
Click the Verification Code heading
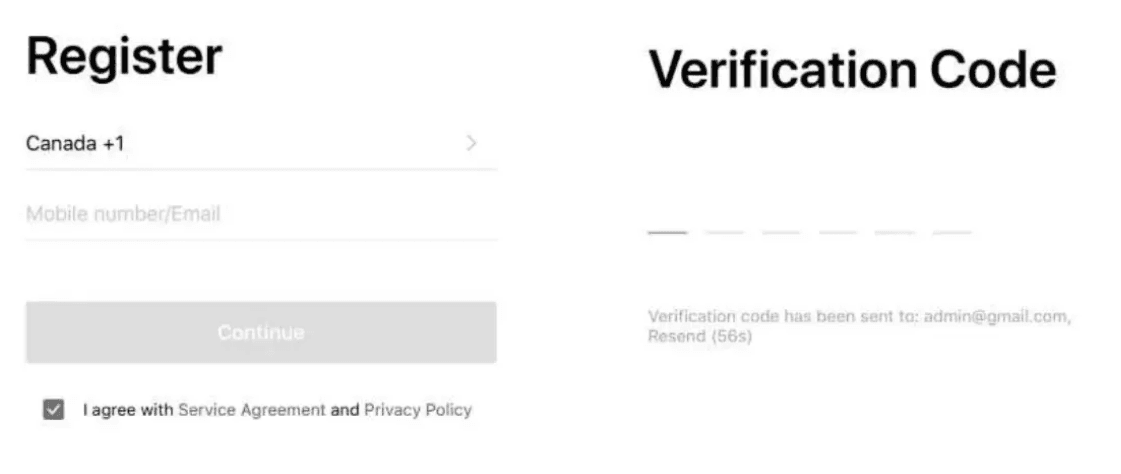[852, 71]
